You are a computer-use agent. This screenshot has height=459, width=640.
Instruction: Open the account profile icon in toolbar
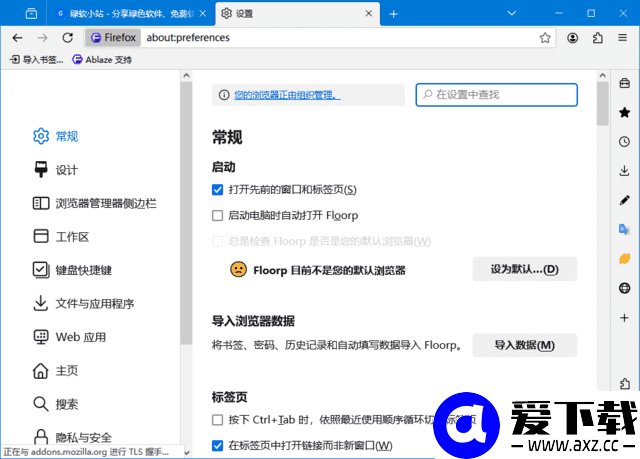coord(572,38)
